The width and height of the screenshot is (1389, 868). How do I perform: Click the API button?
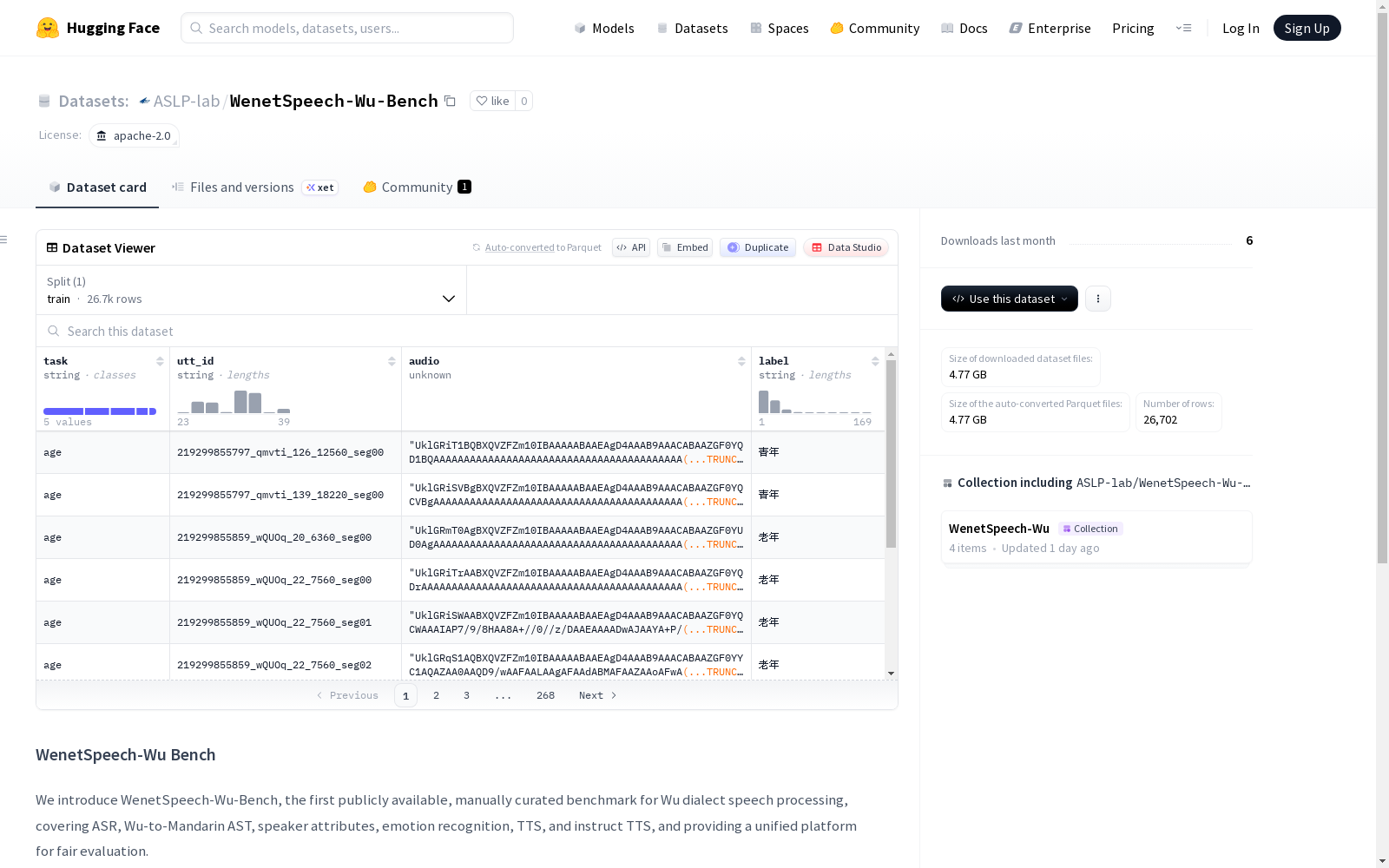click(x=631, y=247)
